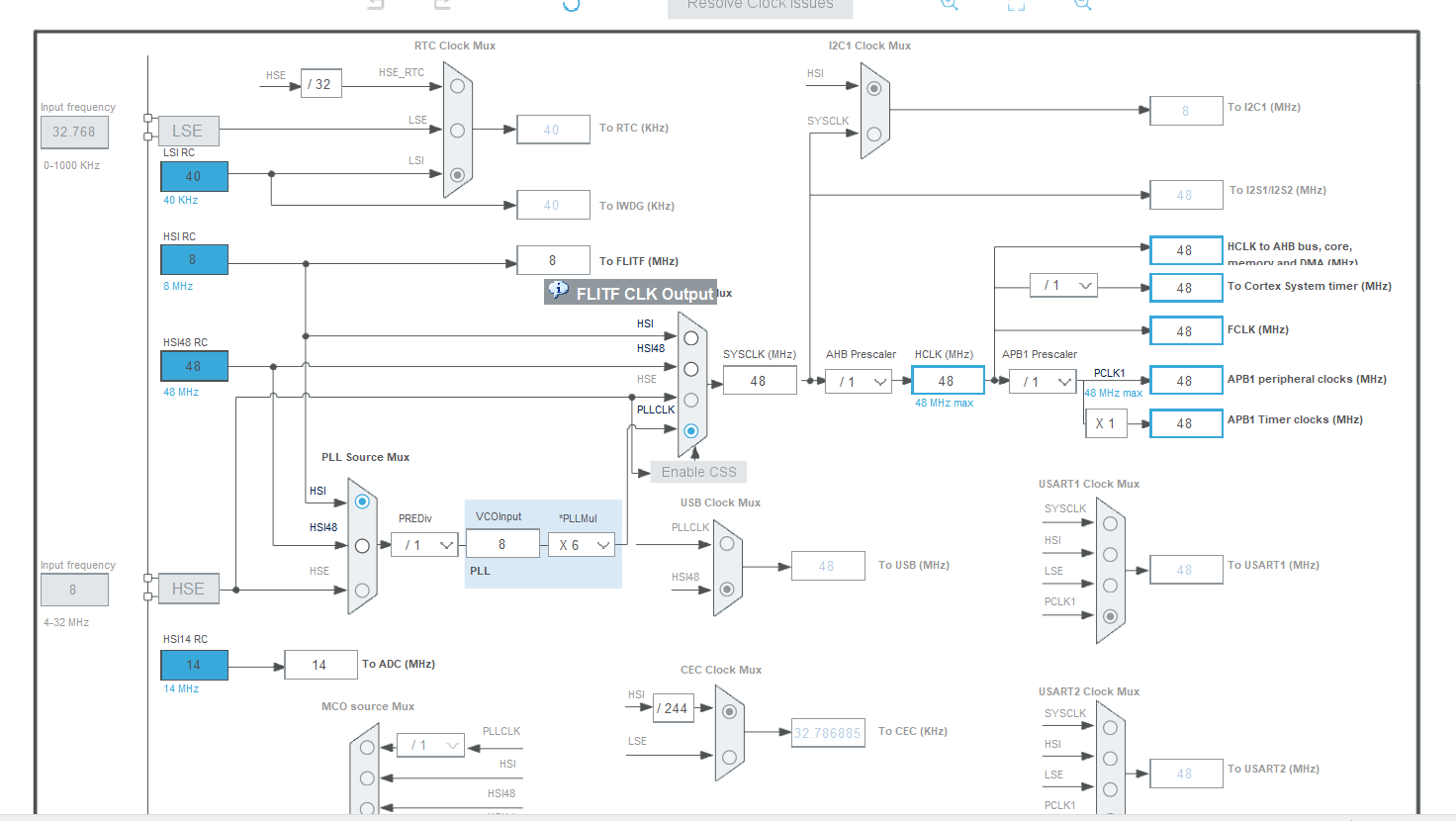
Task: Click the info icon on FLITF CLK Output tooltip
Action: pyautogui.click(x=559, y=290)
